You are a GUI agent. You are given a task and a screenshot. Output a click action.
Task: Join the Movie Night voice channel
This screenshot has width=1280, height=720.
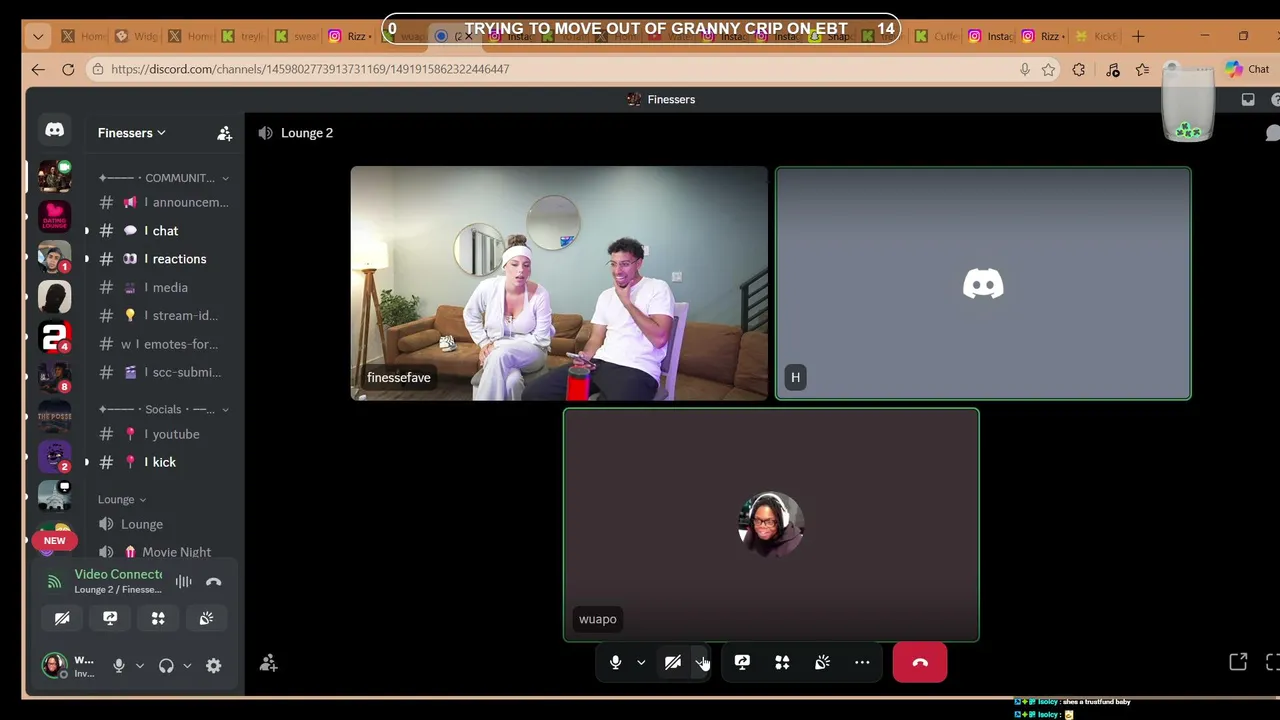tap(164, 551)
